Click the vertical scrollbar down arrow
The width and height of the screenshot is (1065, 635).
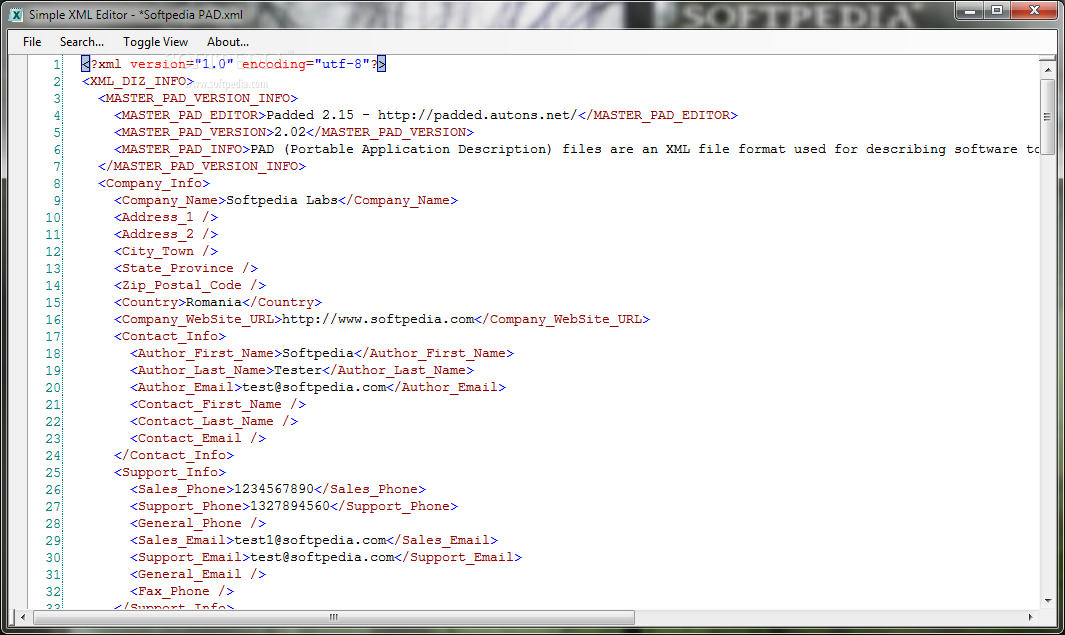[x=1047, y=600]
